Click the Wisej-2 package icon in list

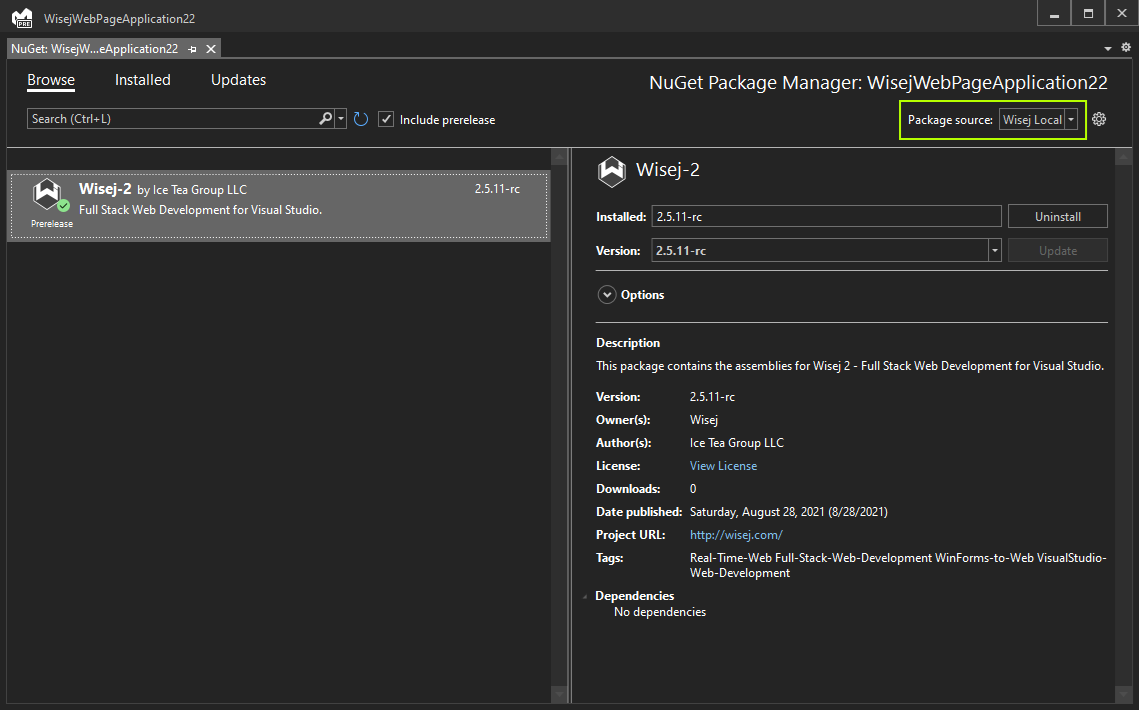(x=49, y=195)
